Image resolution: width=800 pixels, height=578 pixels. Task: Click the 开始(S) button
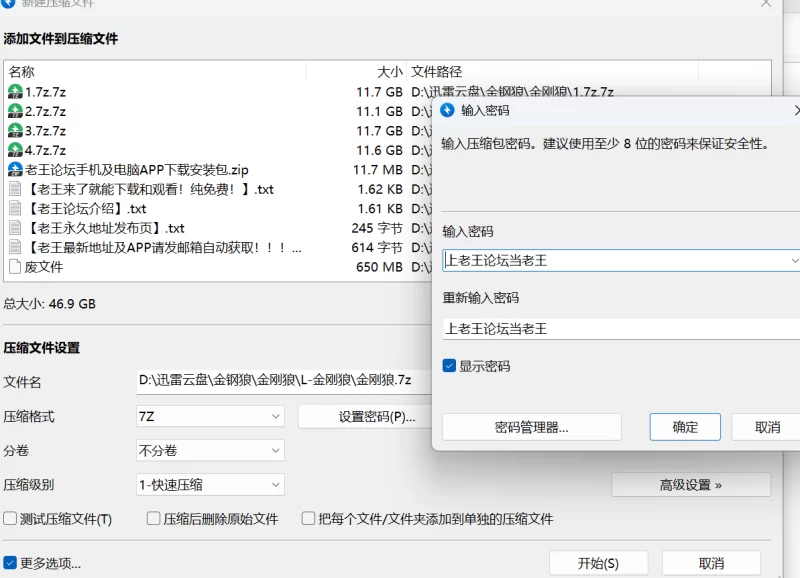[598, 563]
